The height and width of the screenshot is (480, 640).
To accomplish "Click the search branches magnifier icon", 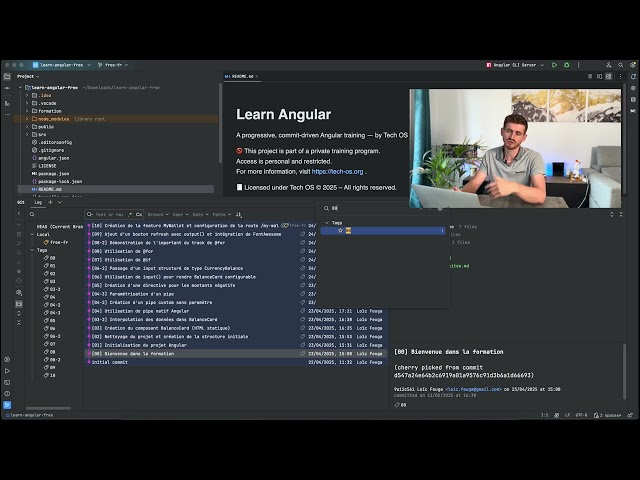I will (x=32, y=214).
